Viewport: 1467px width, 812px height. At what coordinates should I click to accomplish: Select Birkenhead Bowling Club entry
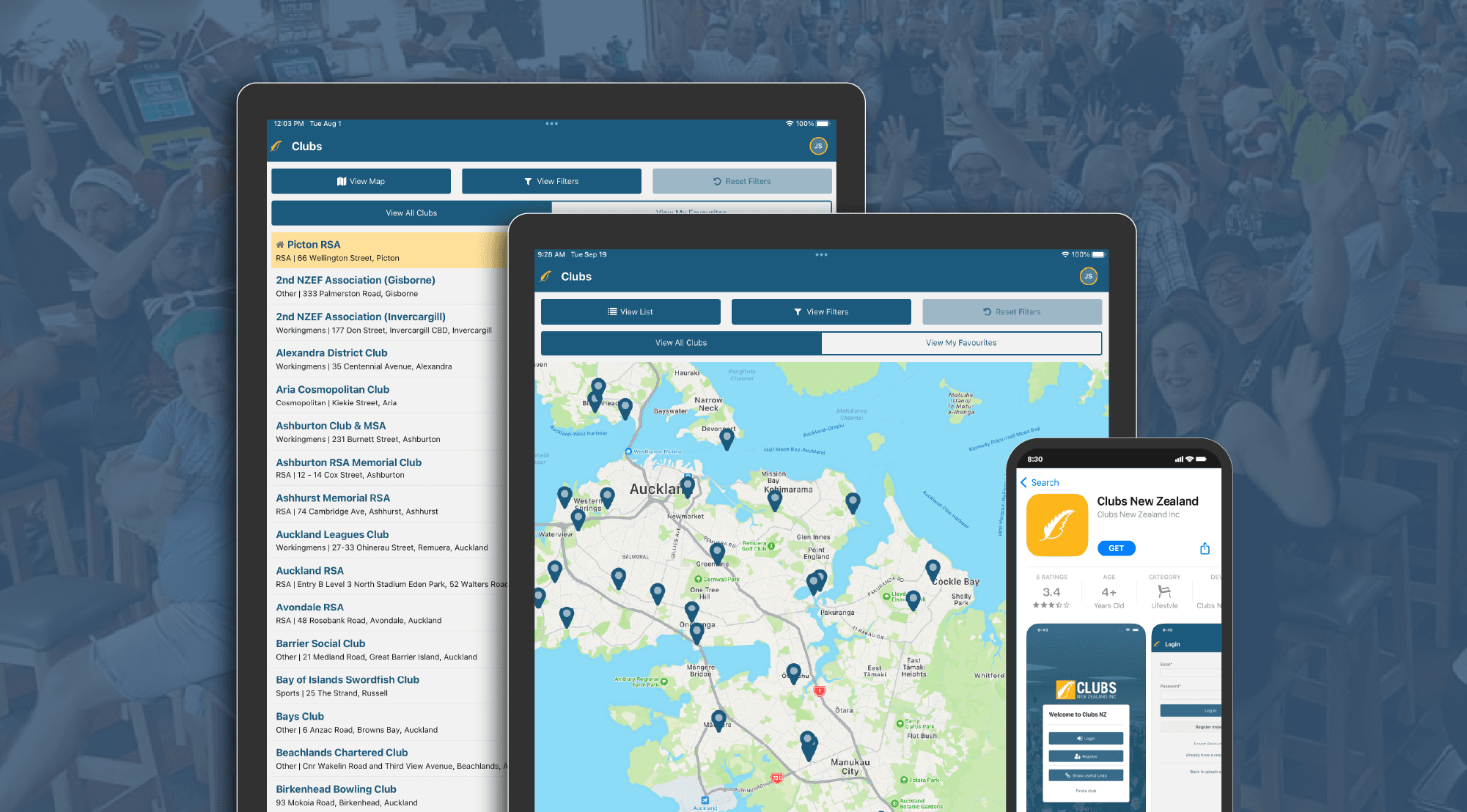coord(389,795)
